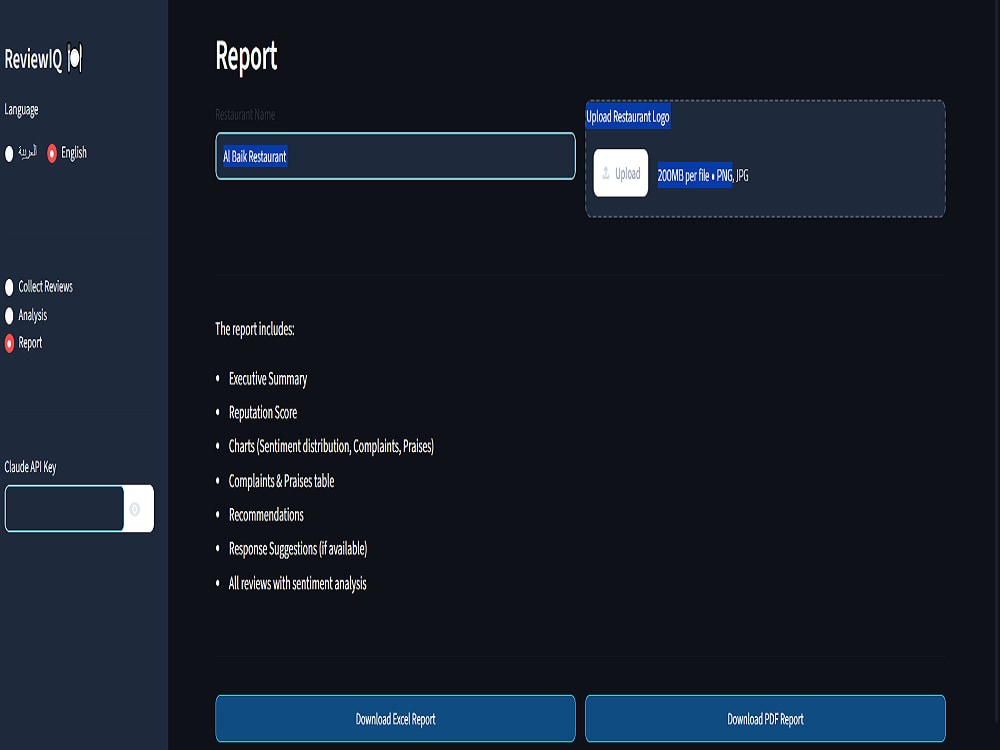Choose the Collect Reviews page option

tap(9, 288)
